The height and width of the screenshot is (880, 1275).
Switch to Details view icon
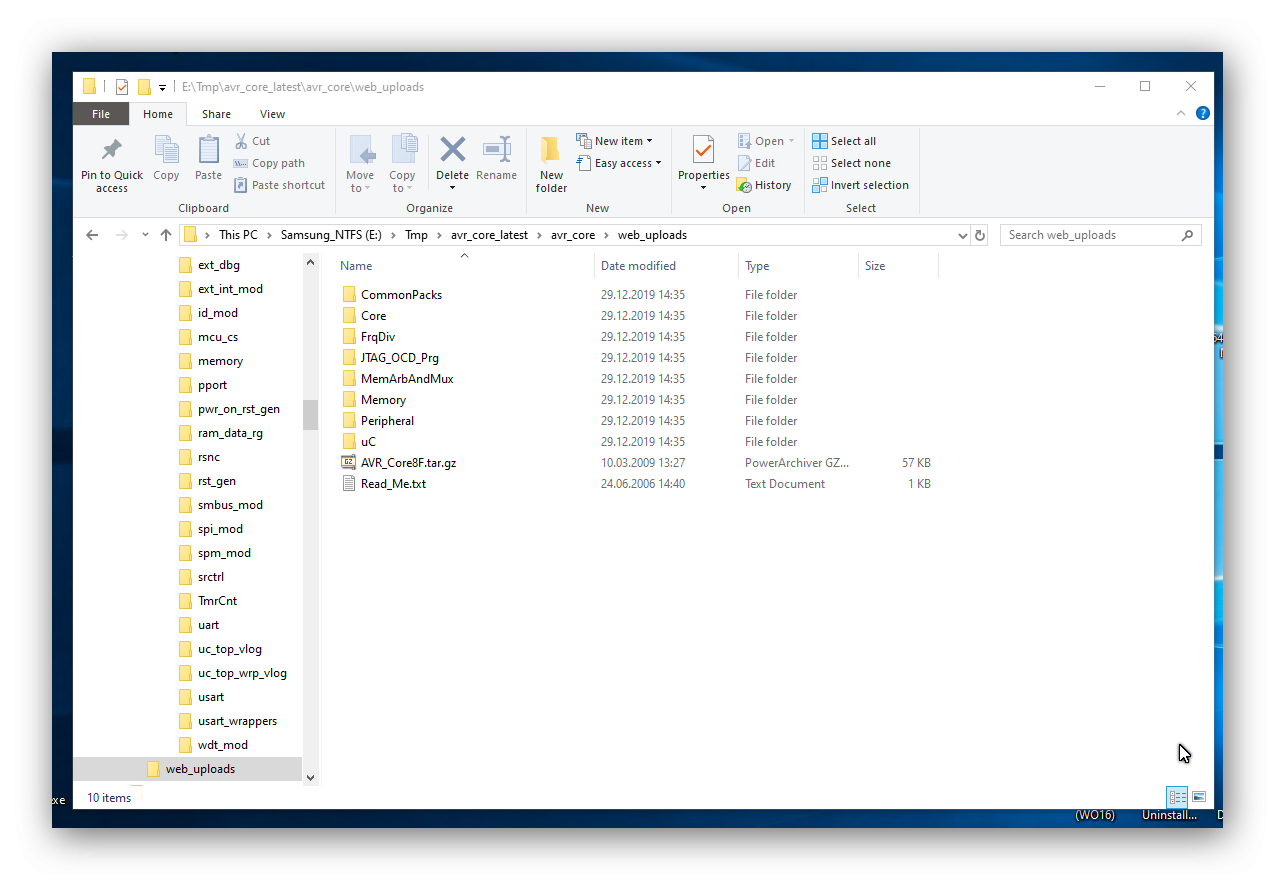(x=1178, y=797)
